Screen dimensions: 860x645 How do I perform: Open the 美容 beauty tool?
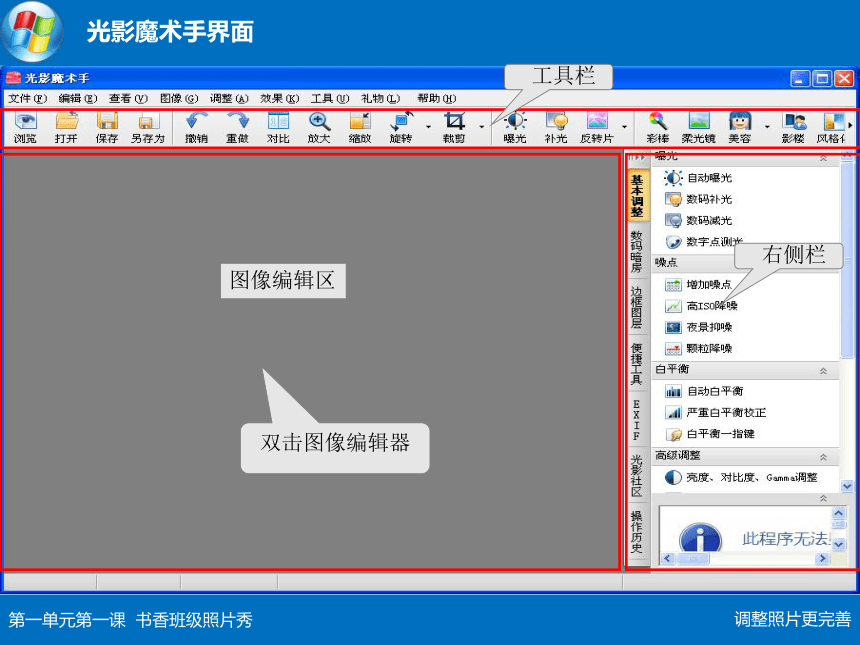click(739, 128)
